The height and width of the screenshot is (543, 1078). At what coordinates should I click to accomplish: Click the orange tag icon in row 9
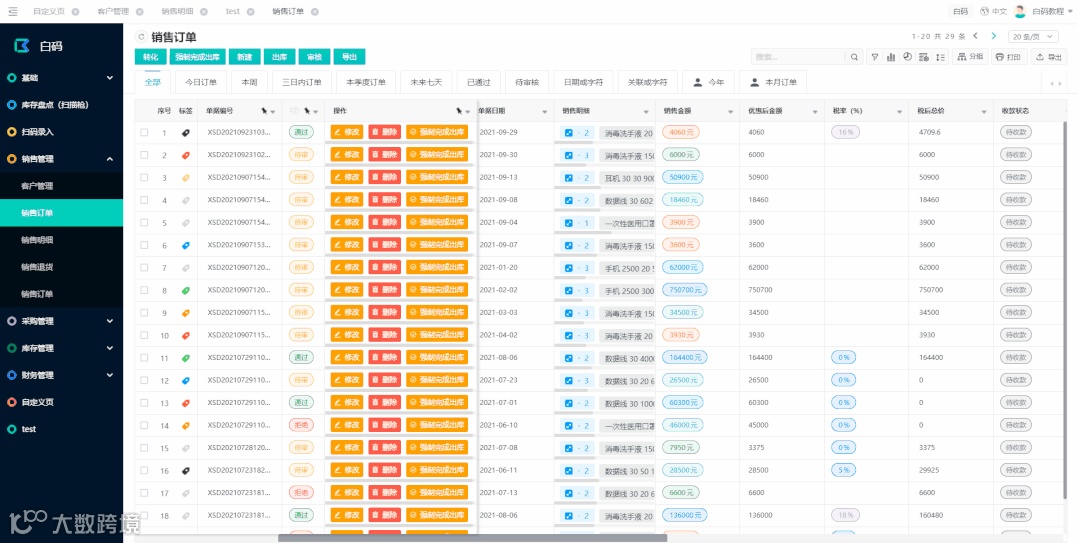[x=185, y=313]
